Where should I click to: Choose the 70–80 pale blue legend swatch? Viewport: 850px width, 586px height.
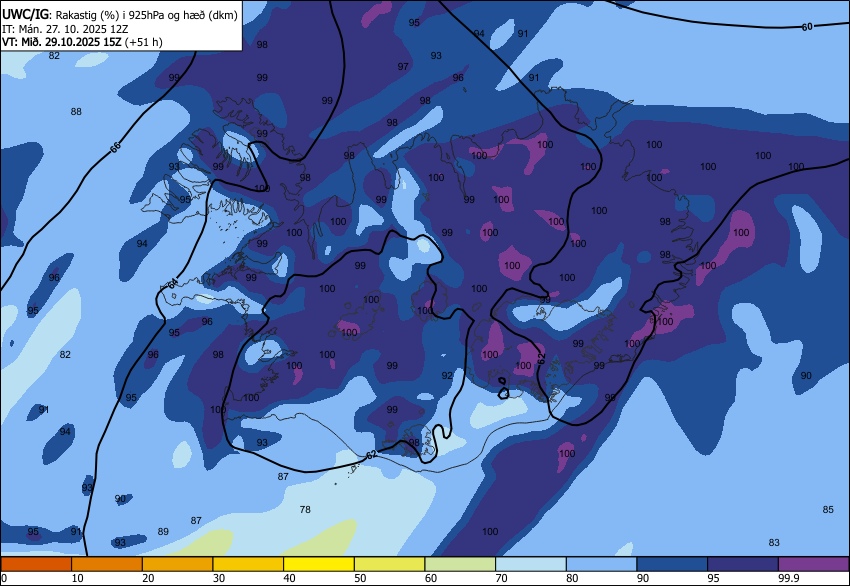tap(531, 564)
